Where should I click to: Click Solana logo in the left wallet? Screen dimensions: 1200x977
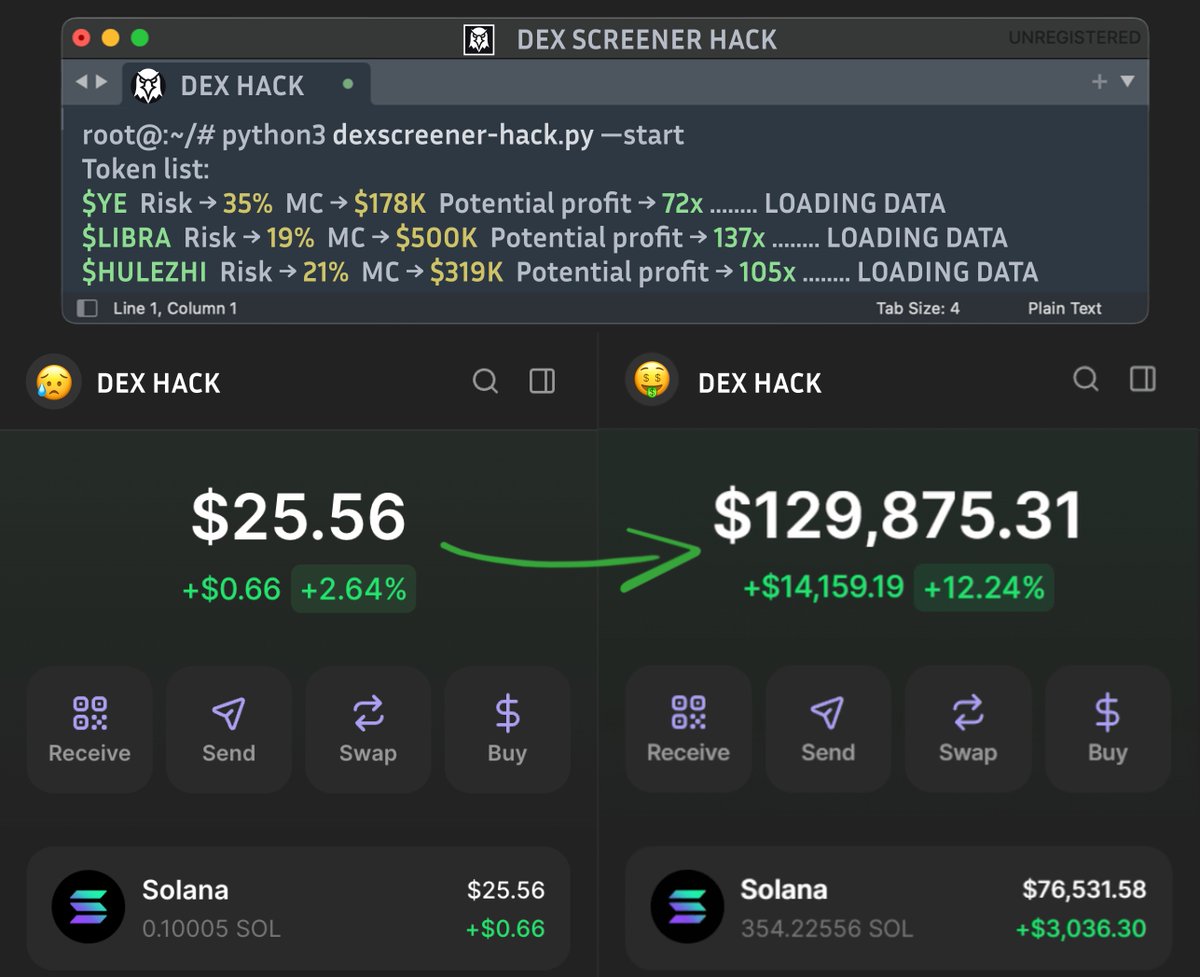pyautogui.click(x=88, y=908)
